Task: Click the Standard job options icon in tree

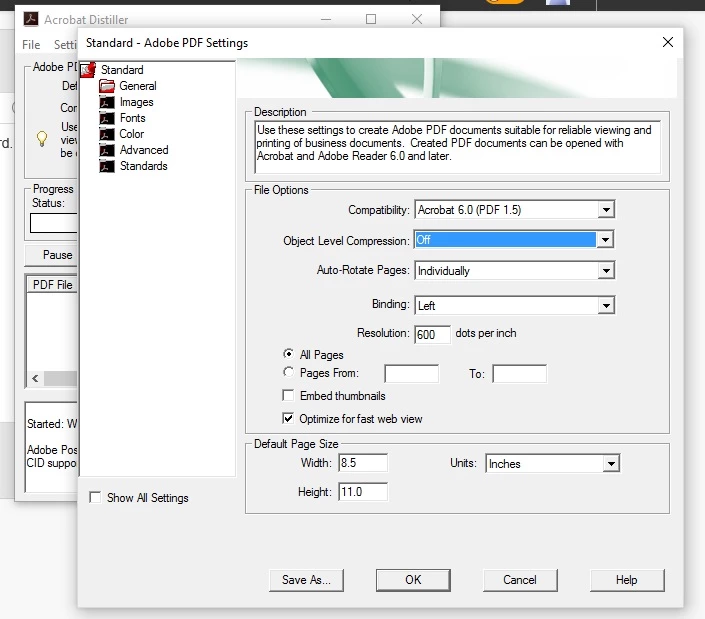Action: (x=88, y=70)
